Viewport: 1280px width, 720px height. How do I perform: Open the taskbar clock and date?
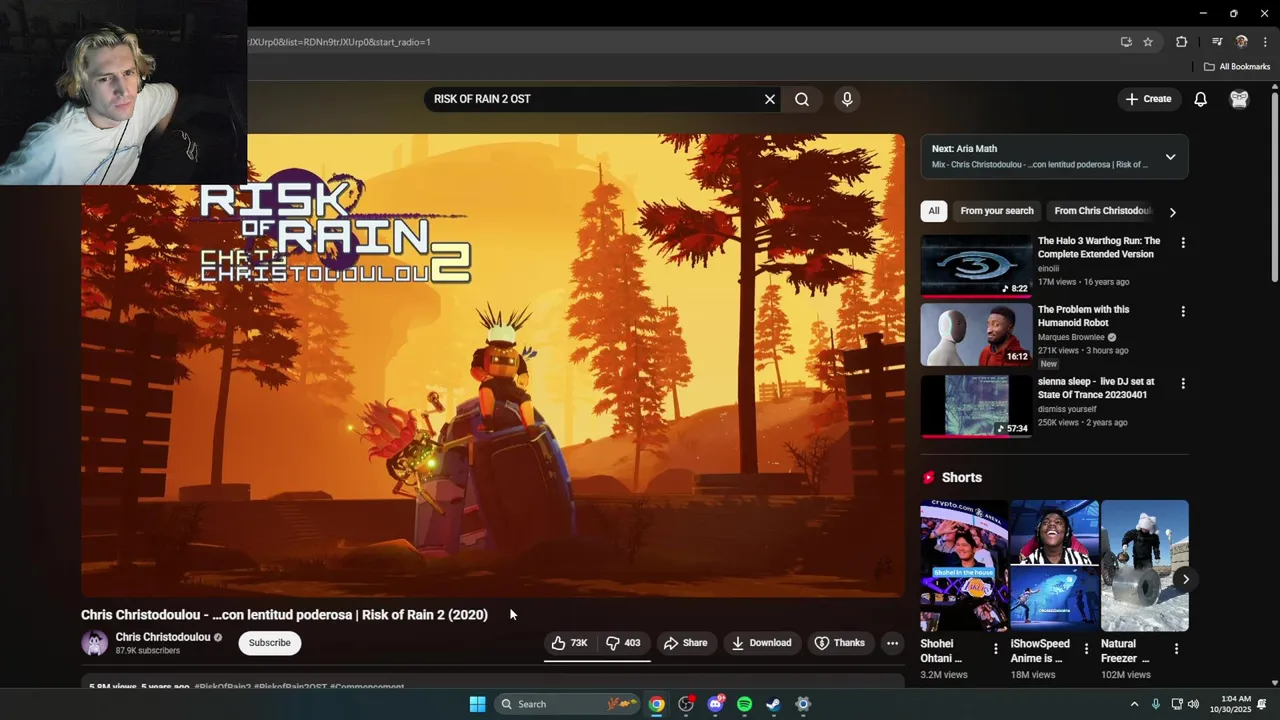(1230, 704)
